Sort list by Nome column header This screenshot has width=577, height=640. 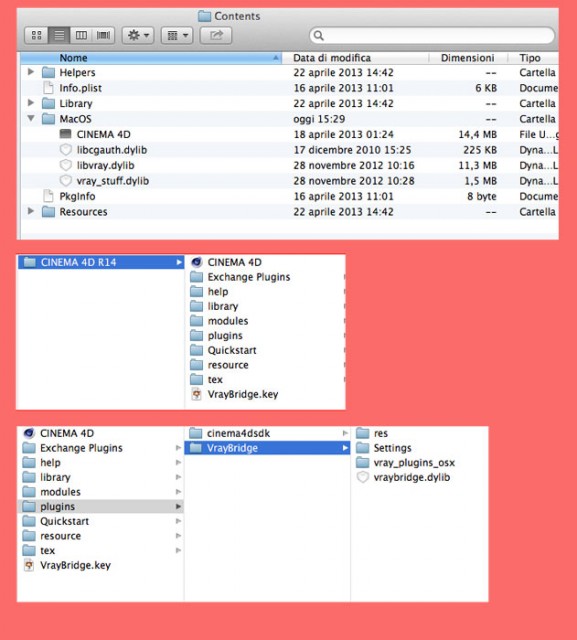(151, 58)
